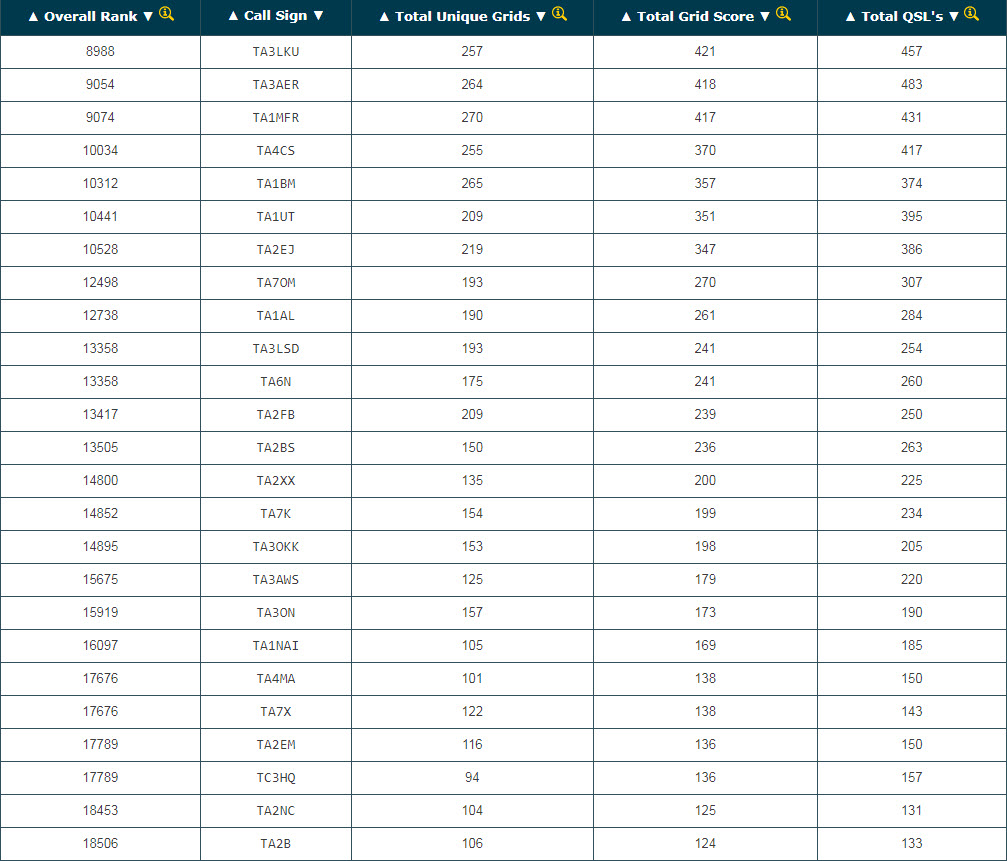Click overall rank 18506
The width and height of the screenshot is (1007, 861).
pos(100,843)
